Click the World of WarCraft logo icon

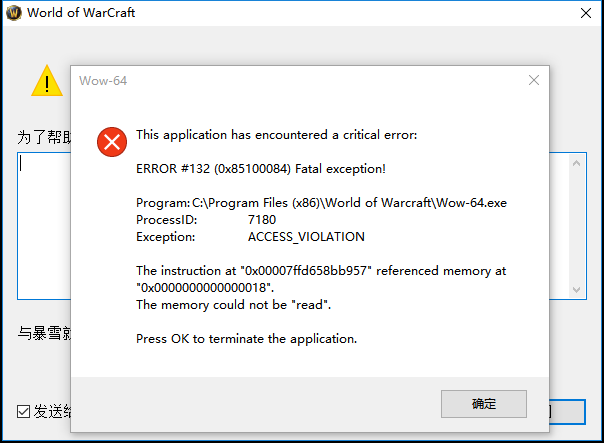(14, 13)
